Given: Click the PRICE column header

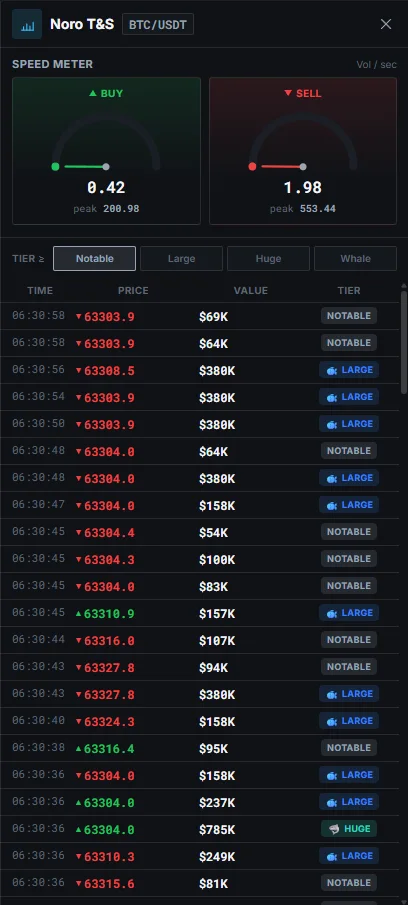Looking at the screenshot, I should pos(133,290).
